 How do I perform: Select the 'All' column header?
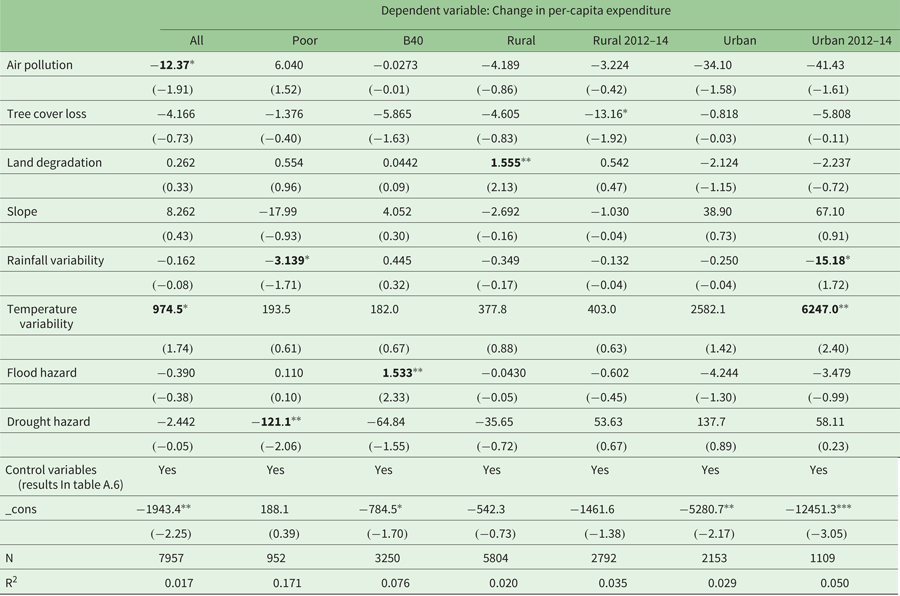(x=197, y=41)
